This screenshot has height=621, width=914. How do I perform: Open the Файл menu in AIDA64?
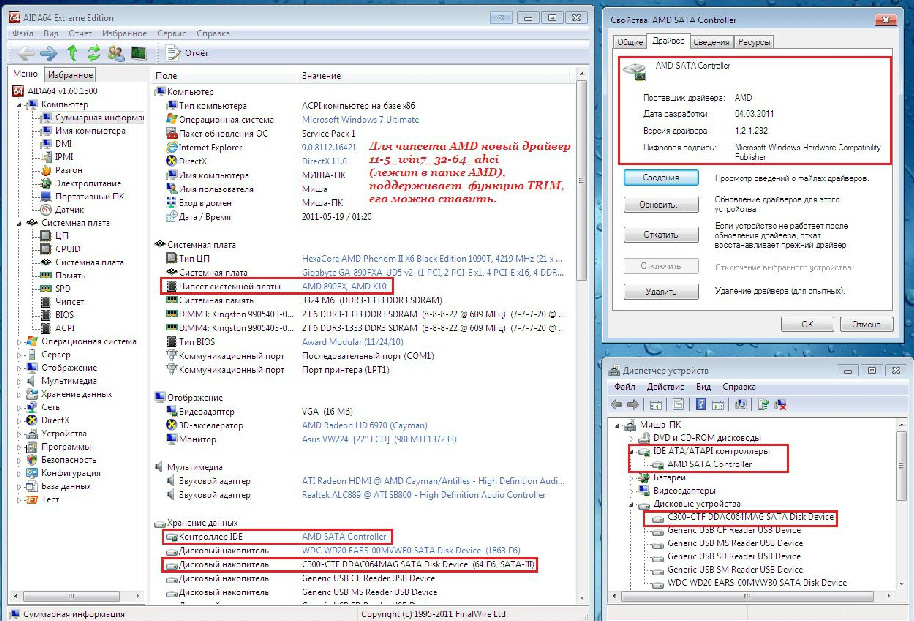(x=23, y=33)
